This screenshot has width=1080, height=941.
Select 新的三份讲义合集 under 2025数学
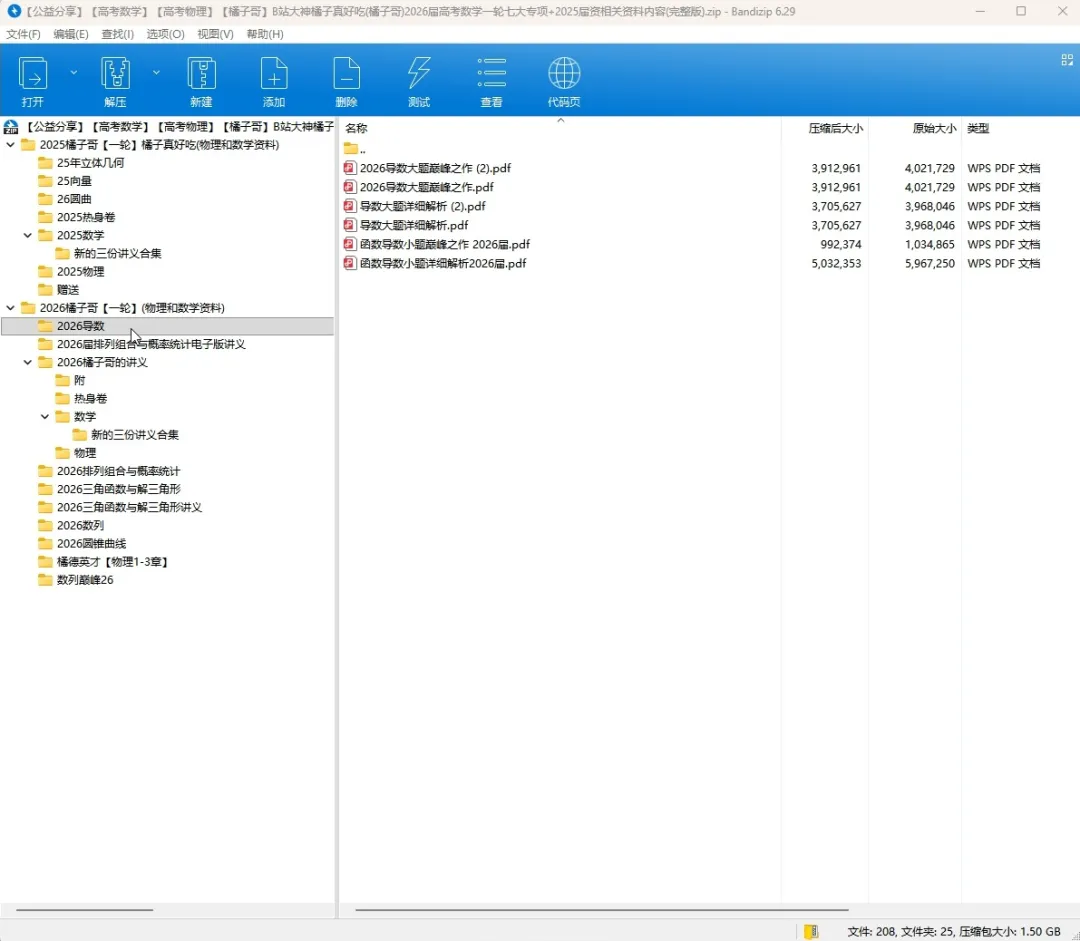(118, 253)
